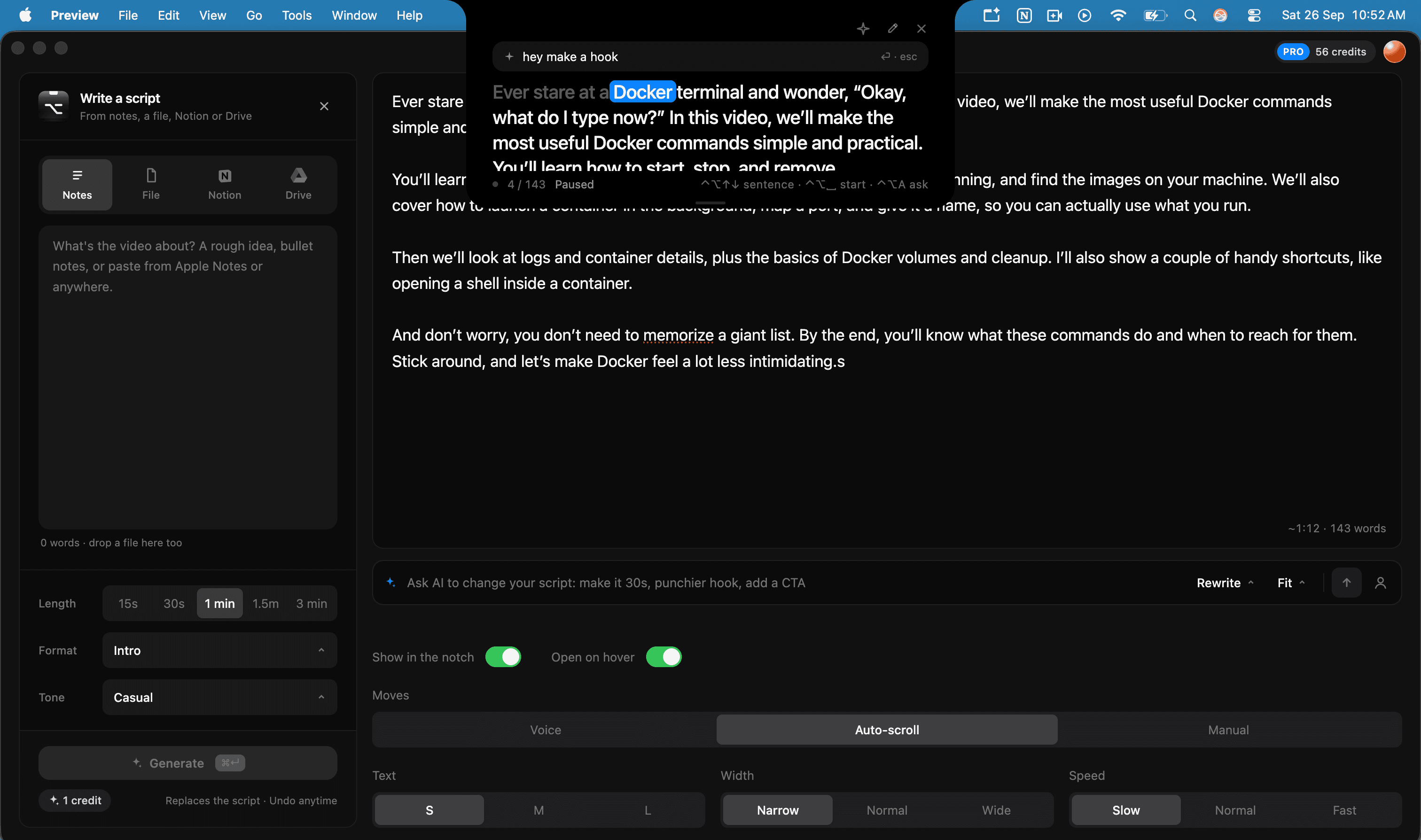
Task: Open the Tools menu in menu bar
Action: point(297,16)
